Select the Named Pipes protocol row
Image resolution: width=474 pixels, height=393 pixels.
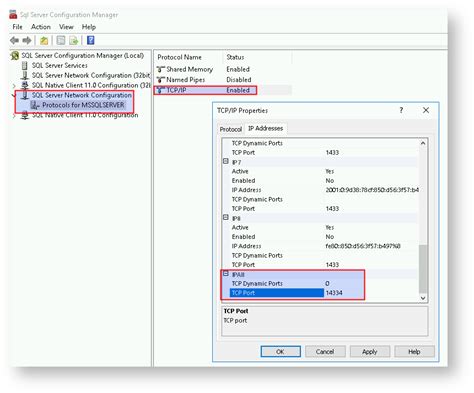pyautogui.click(x=204, y=80)
